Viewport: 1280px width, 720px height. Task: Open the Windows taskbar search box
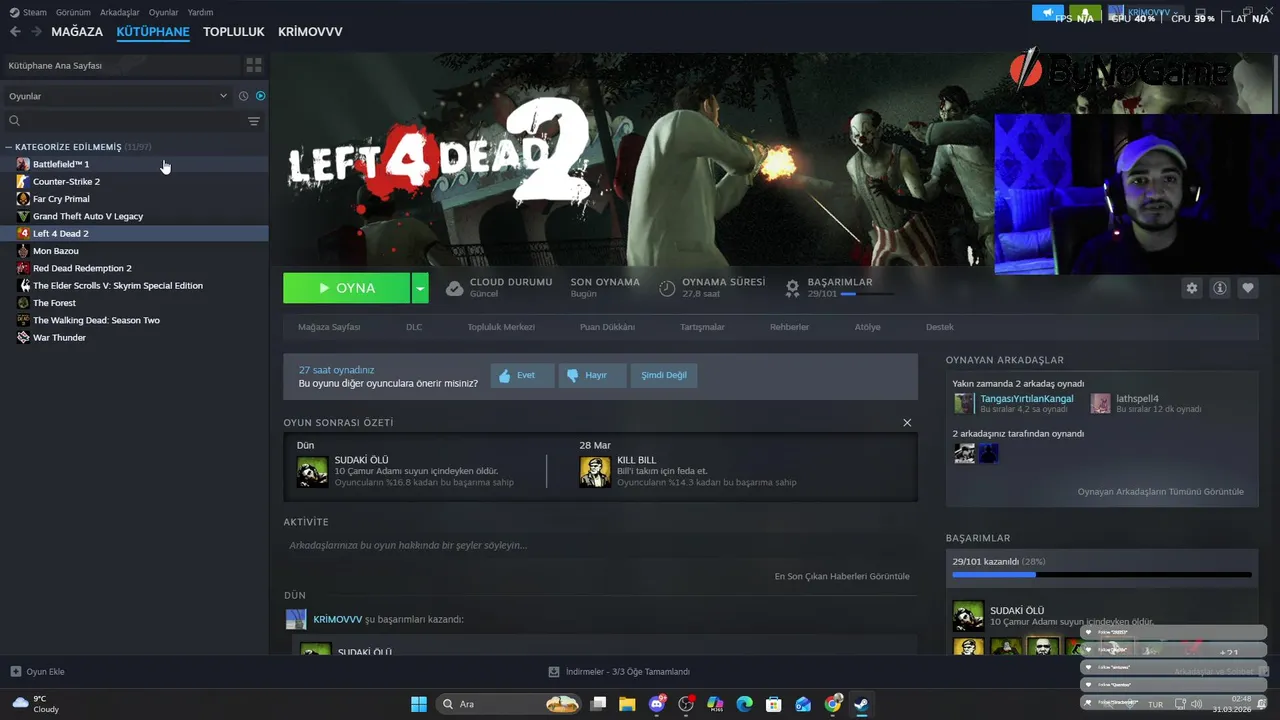tap(510, 704)
